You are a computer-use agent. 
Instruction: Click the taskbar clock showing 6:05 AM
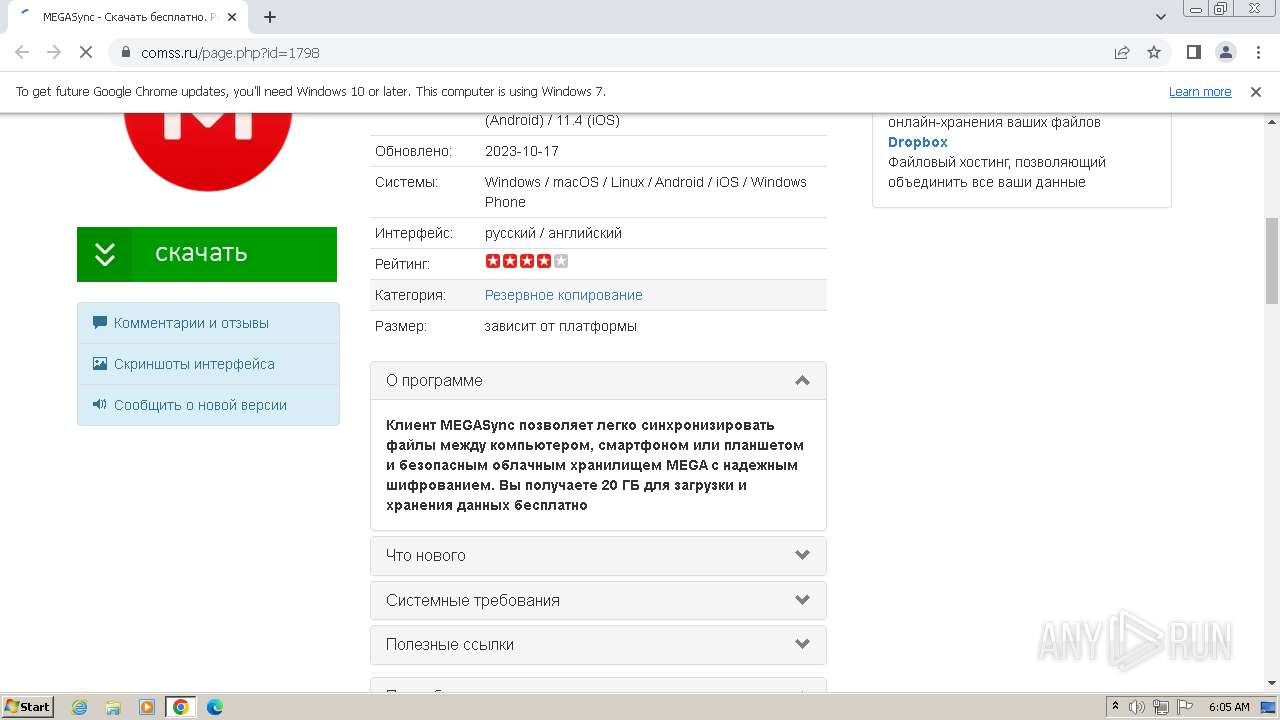click(1229, 707)
